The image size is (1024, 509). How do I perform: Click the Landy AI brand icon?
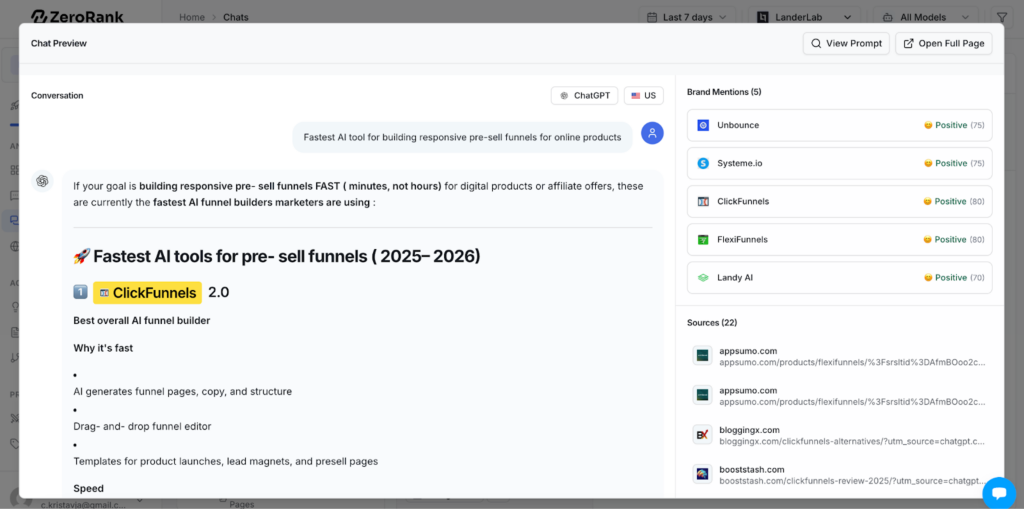point(703,278)
